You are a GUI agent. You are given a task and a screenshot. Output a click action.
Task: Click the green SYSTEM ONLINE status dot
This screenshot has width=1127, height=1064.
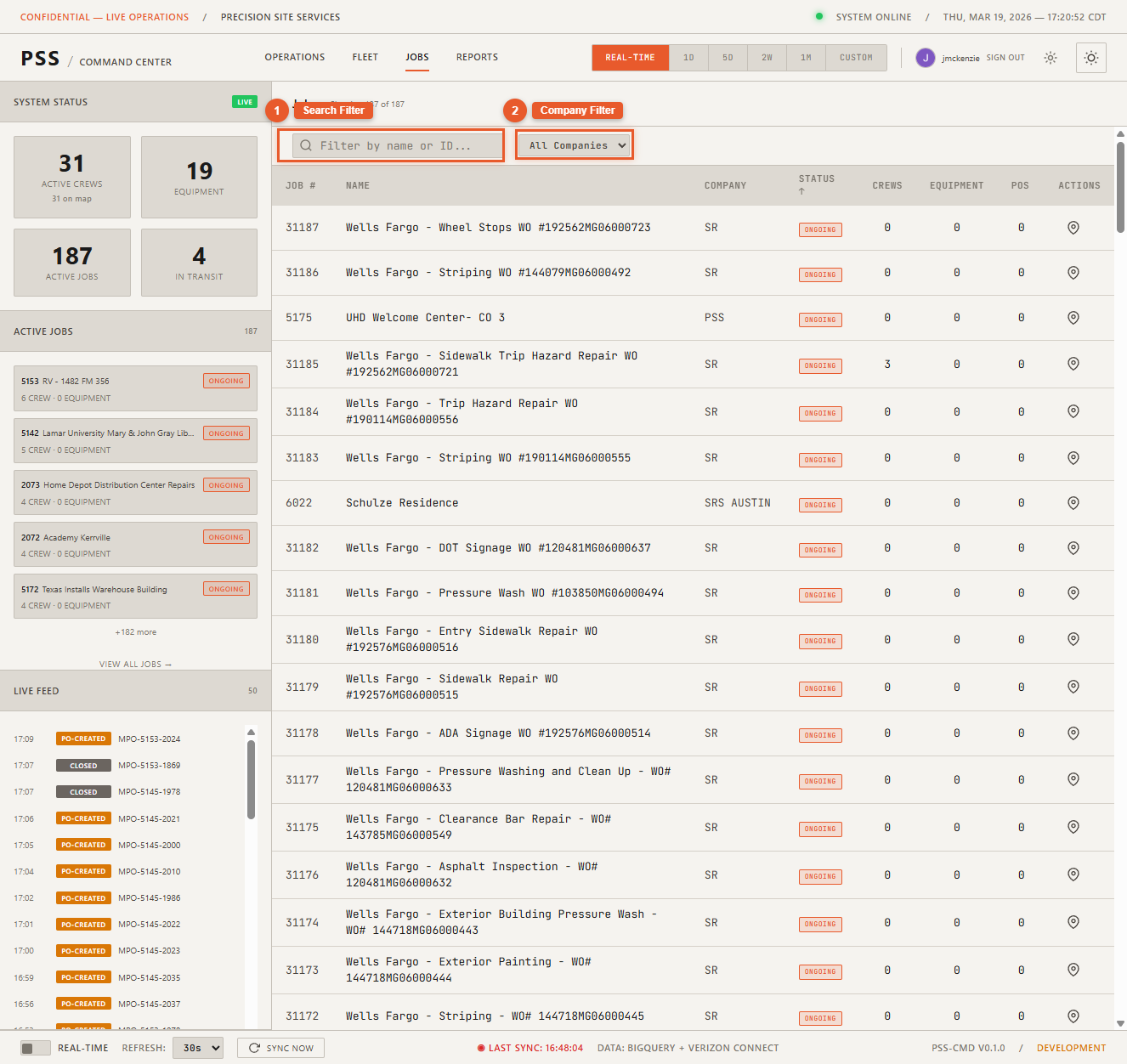click(x=821, y=17)
